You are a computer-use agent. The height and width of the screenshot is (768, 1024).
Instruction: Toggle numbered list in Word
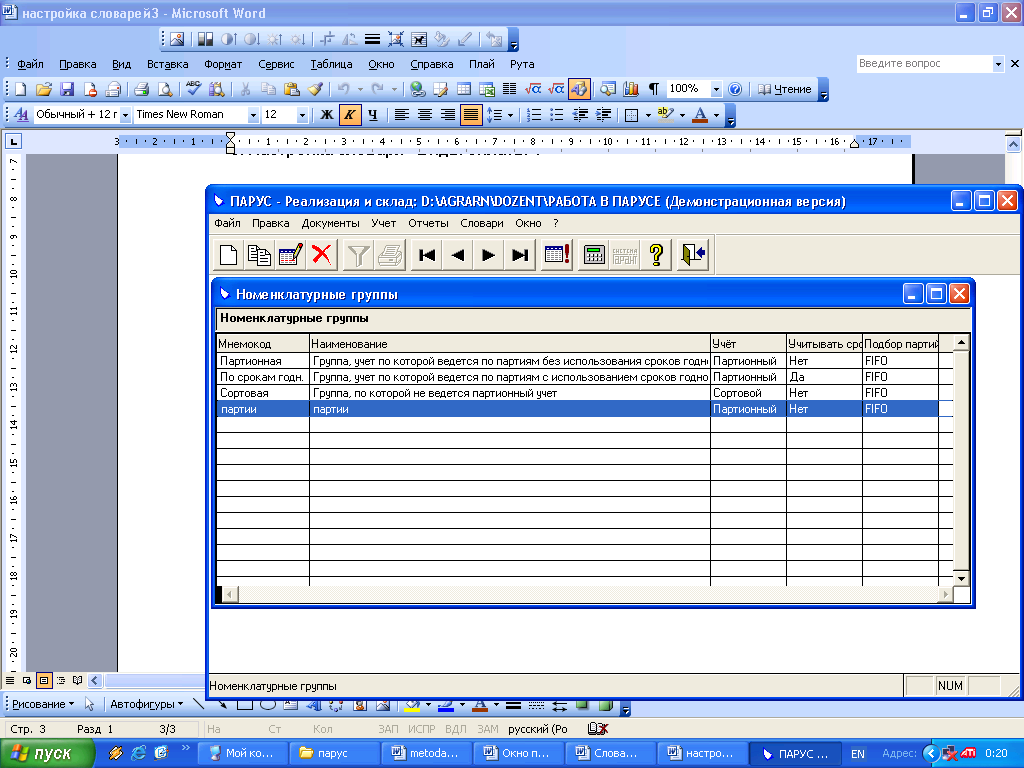(534, 115)
